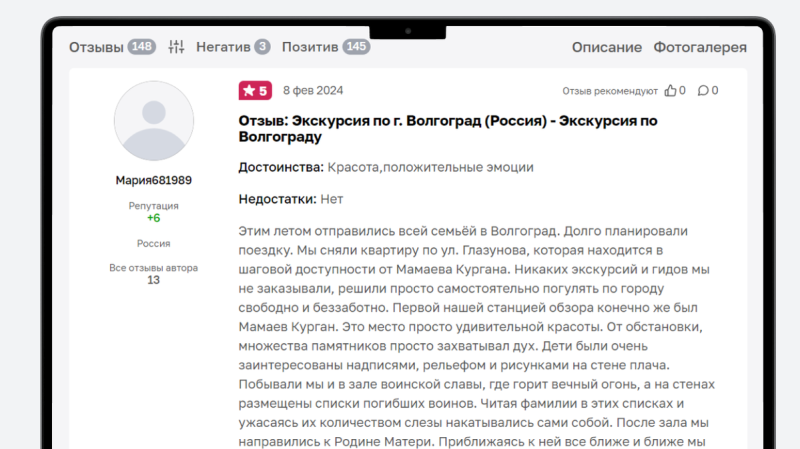Click the negative count badge 3
The image size is (800, 449).
pos(262,47)
